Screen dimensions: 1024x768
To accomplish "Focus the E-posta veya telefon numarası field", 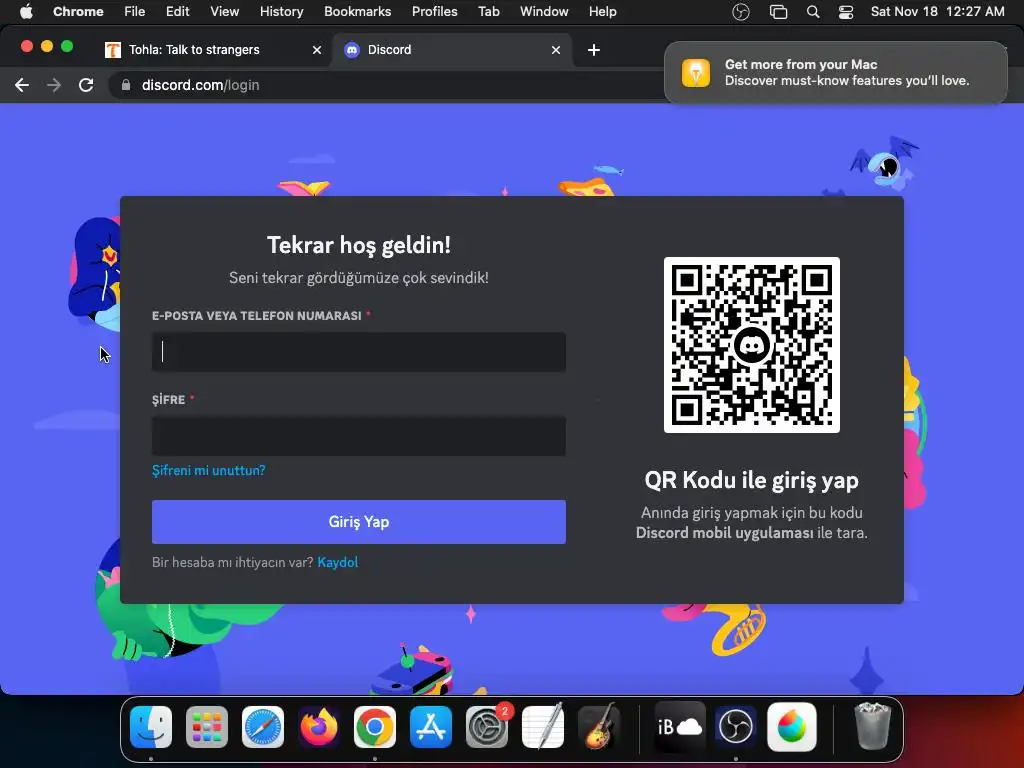I will click(359, 352).
